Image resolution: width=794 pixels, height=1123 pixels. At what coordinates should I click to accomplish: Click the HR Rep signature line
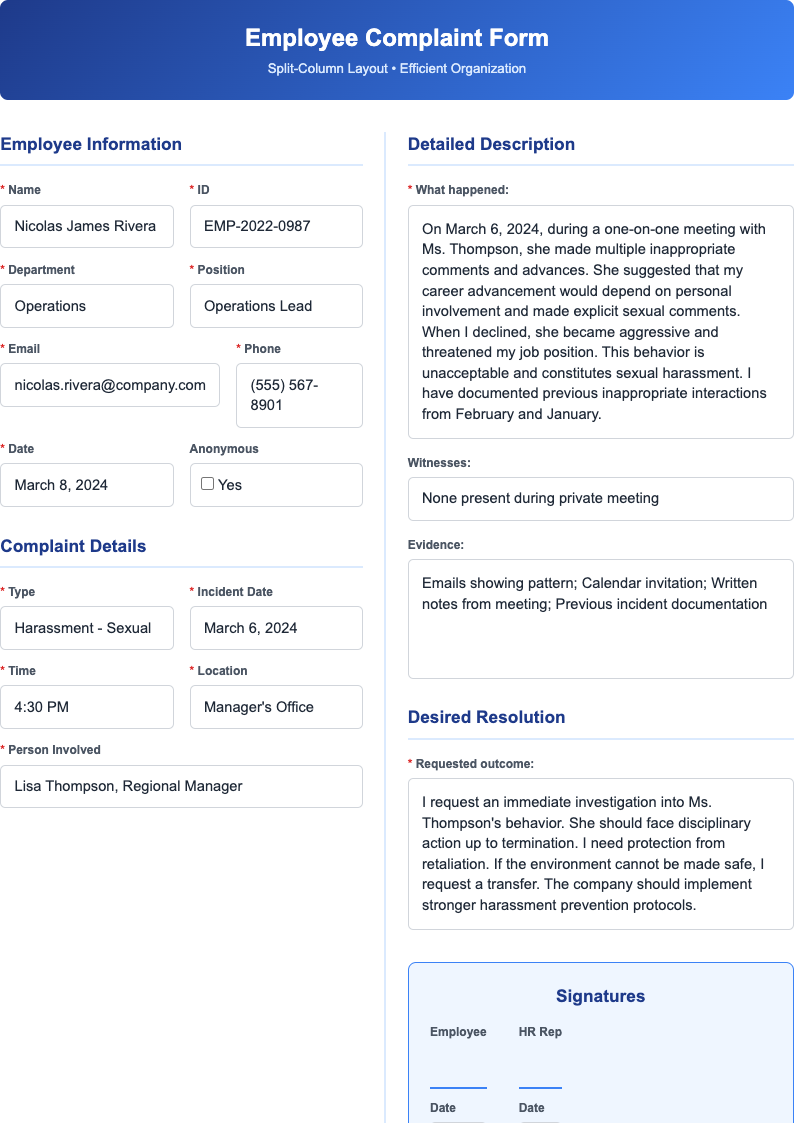(x=540, y=1087)
